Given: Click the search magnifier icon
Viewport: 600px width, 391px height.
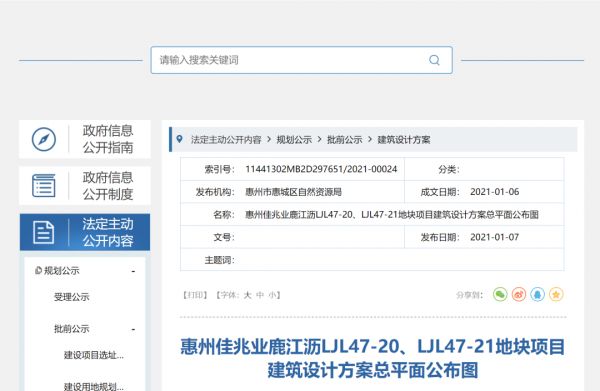Looking at the screenshot, I should point(434,60).
